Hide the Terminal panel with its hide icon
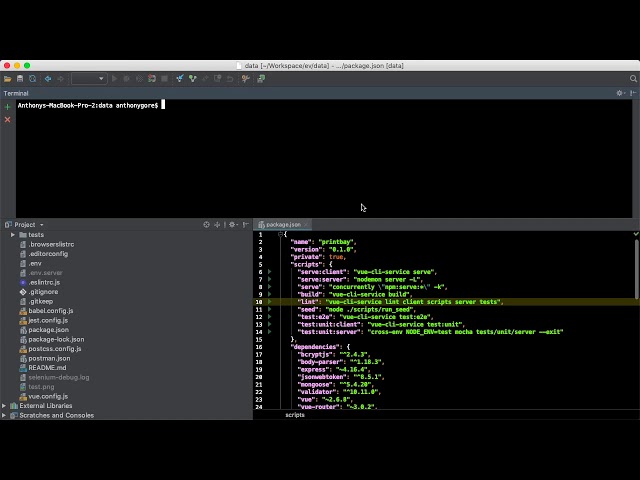Viewport: 640px width, 480px height. [x=633, y=93]
